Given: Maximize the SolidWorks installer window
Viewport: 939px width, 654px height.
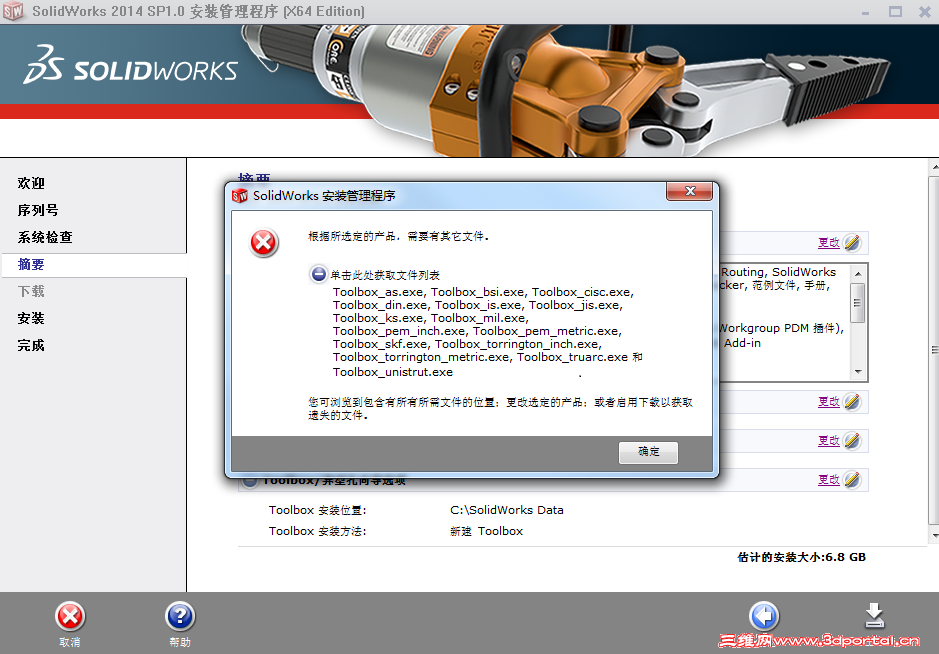Looking at the screenshot, I should tap(895, 11).
